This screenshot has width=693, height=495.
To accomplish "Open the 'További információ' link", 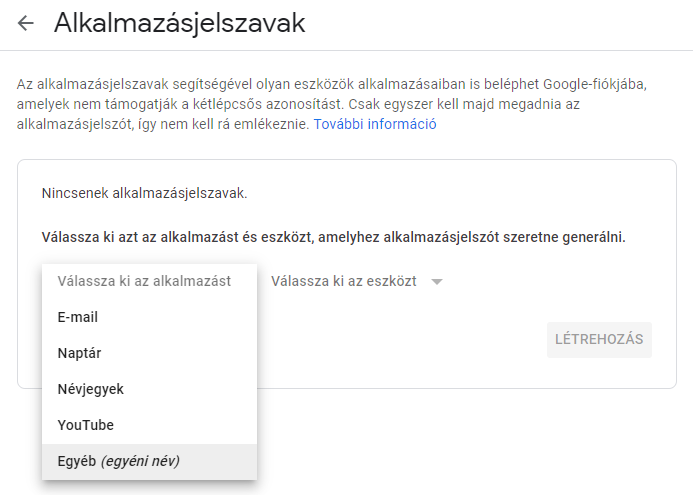I will click(x=375, y=125).
